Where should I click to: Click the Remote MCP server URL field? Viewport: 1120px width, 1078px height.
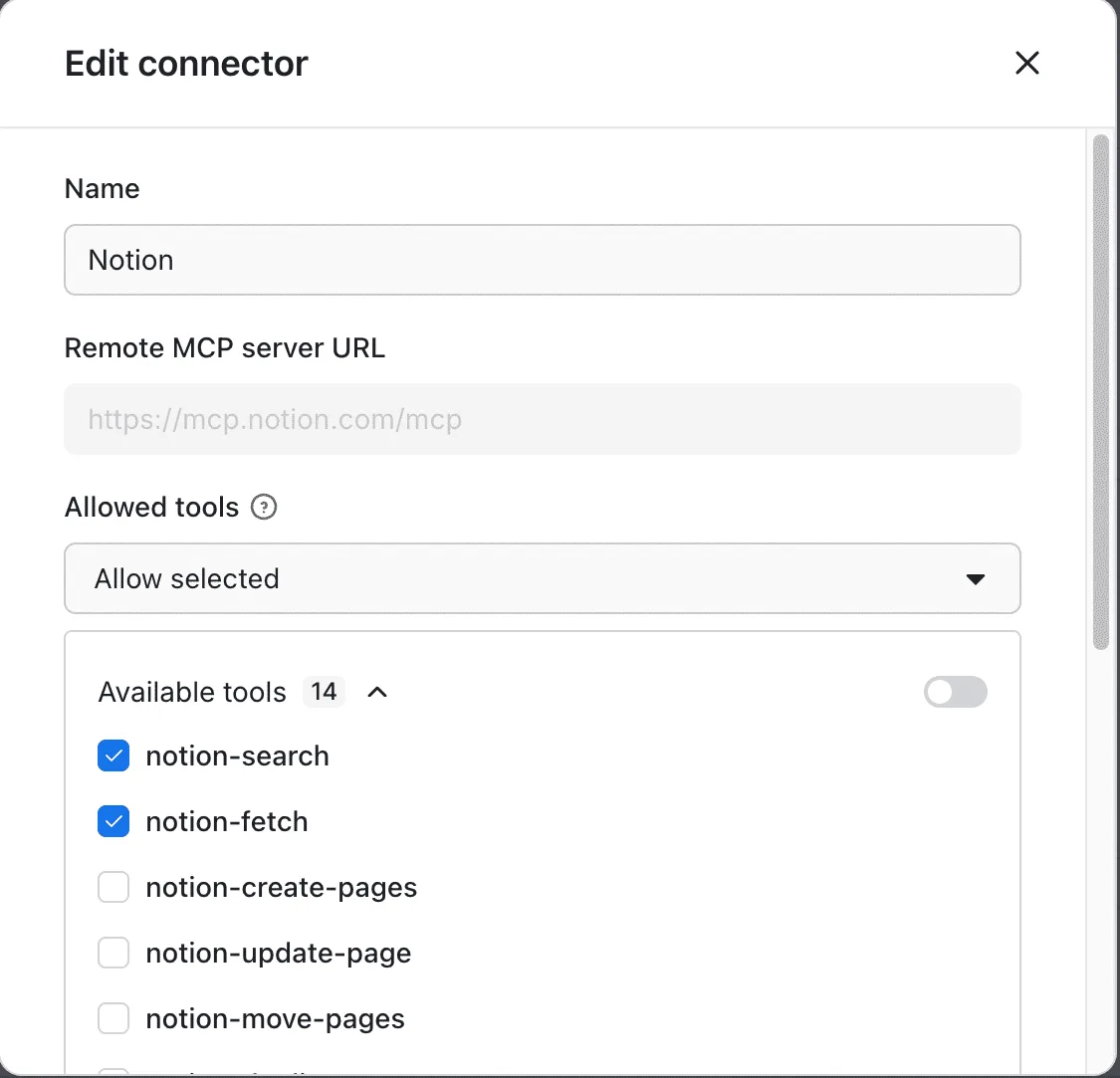[543, 419]
